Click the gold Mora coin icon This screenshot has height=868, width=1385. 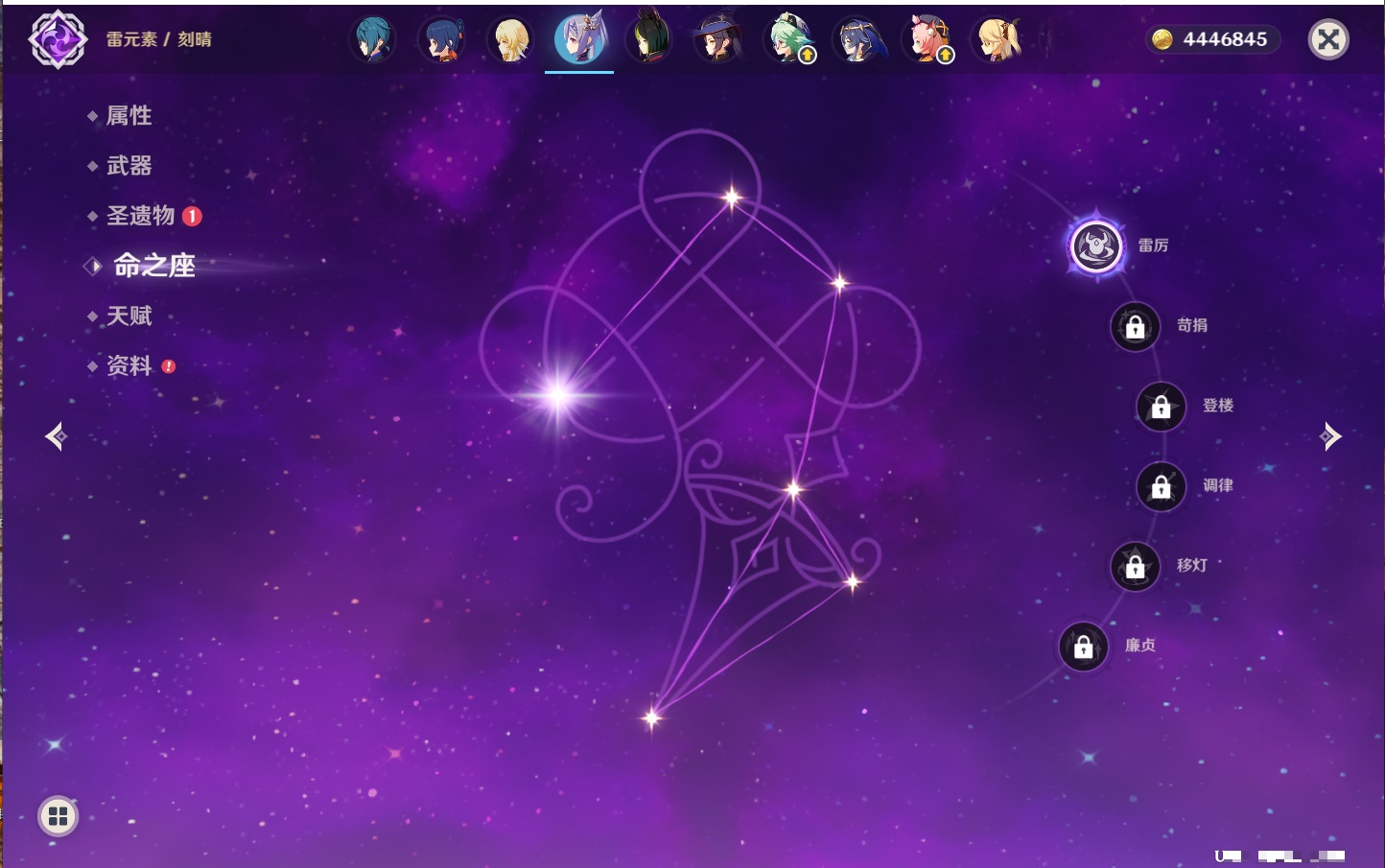tap(1162, 39)
